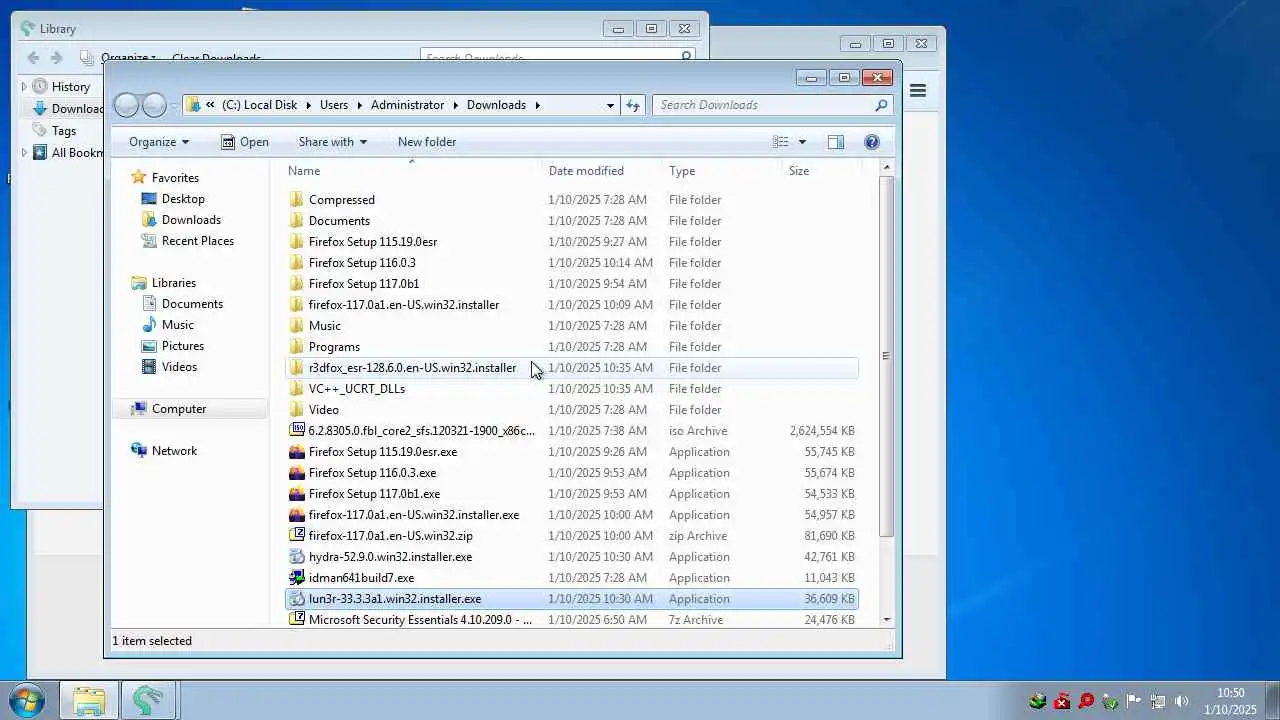Click Users in the address breadcrumb

[x=334, y=105]
